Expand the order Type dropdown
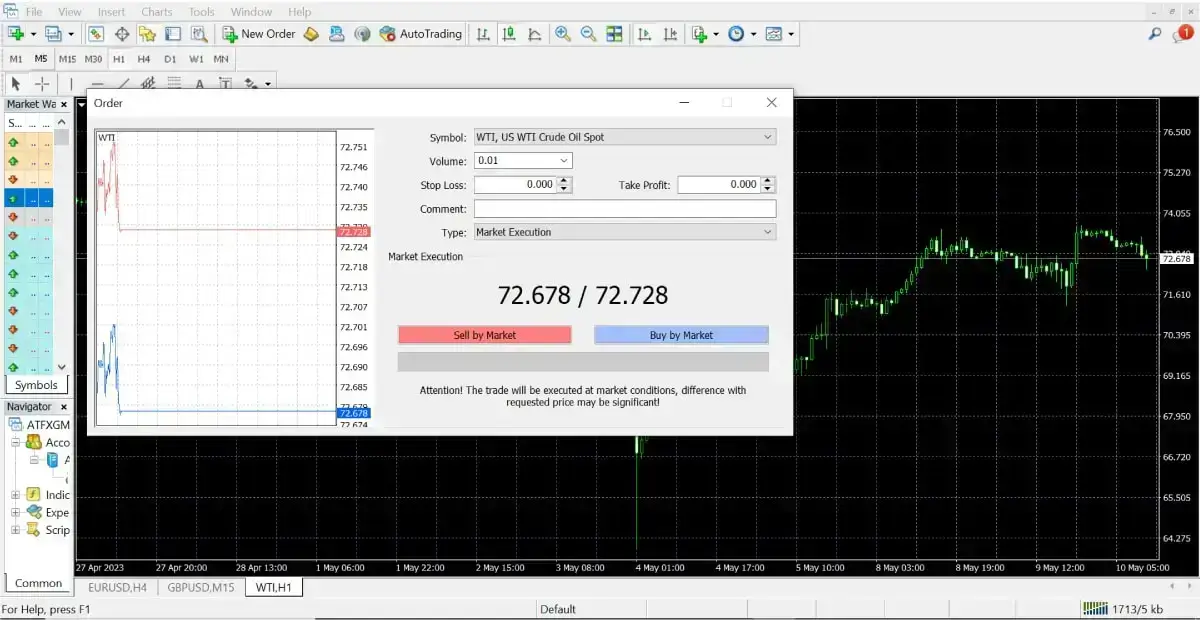The height and width of the screenshot is (620, 1200). (x=767, y=231)
